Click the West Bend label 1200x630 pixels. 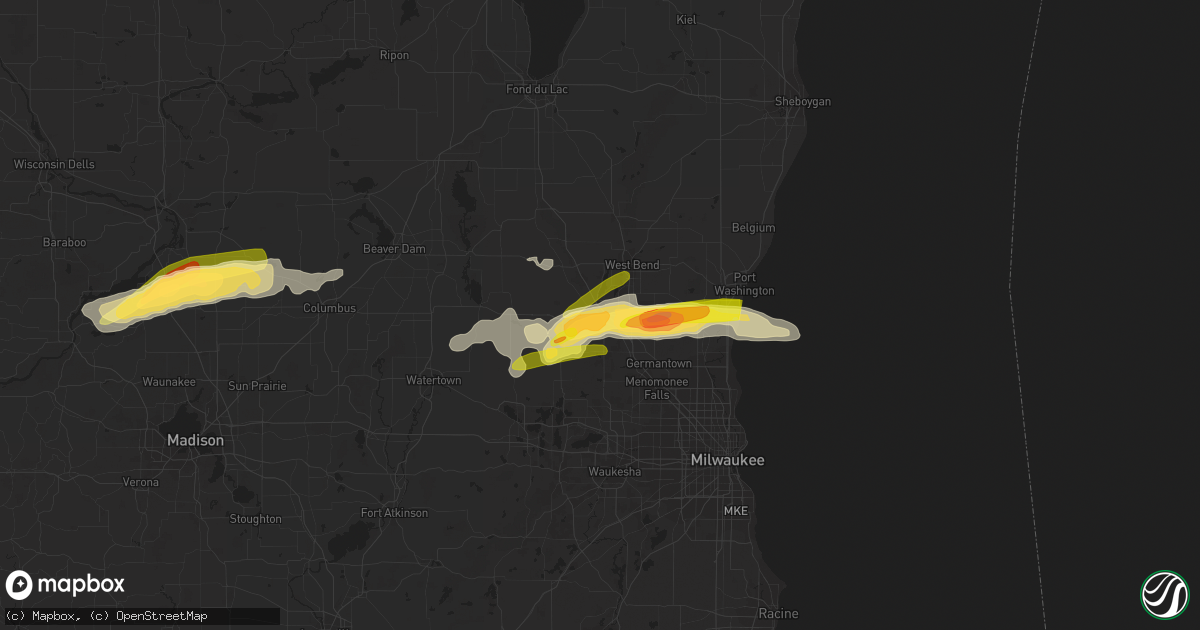click(x=632, y=265)
